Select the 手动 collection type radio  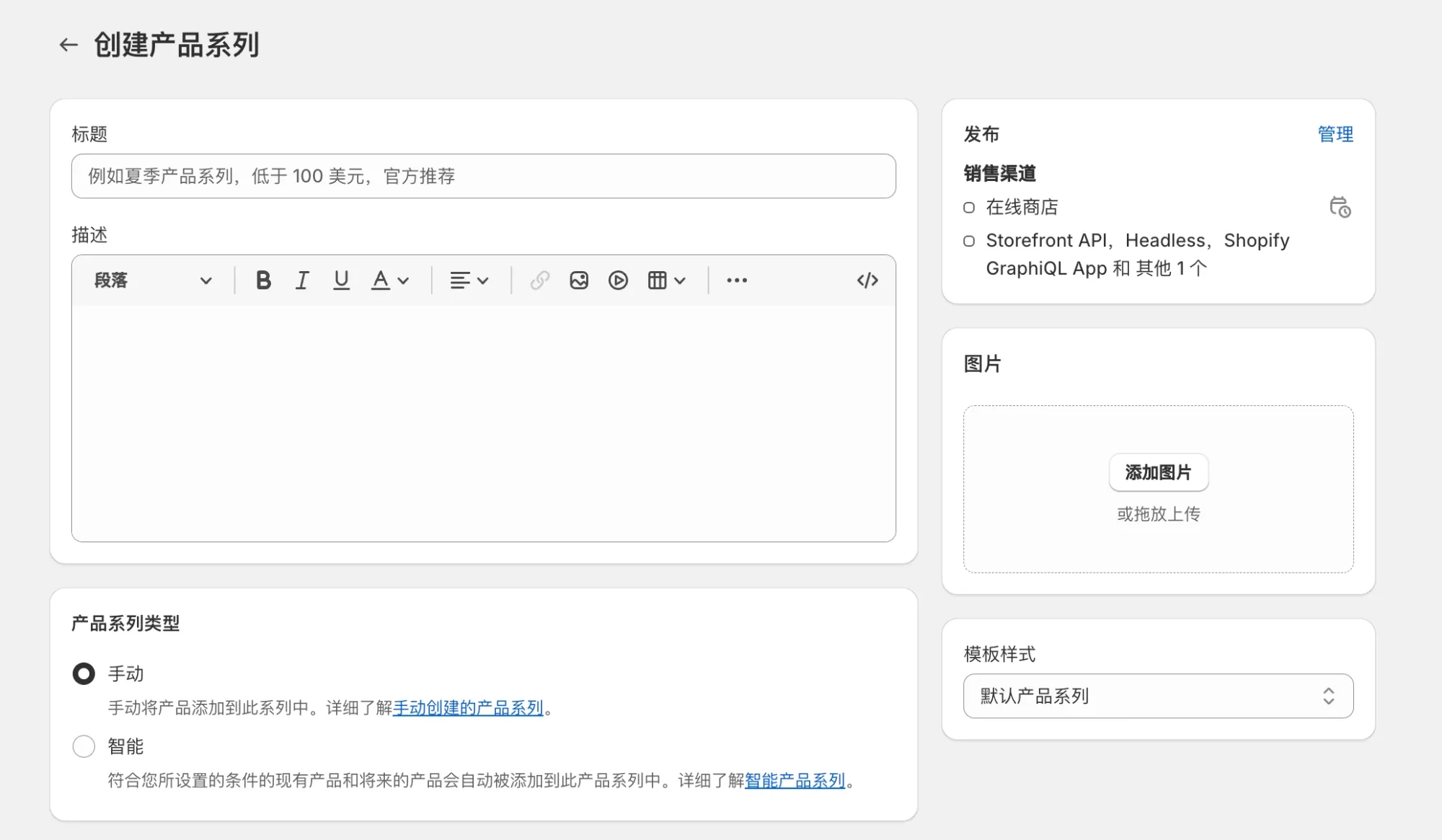84,673
